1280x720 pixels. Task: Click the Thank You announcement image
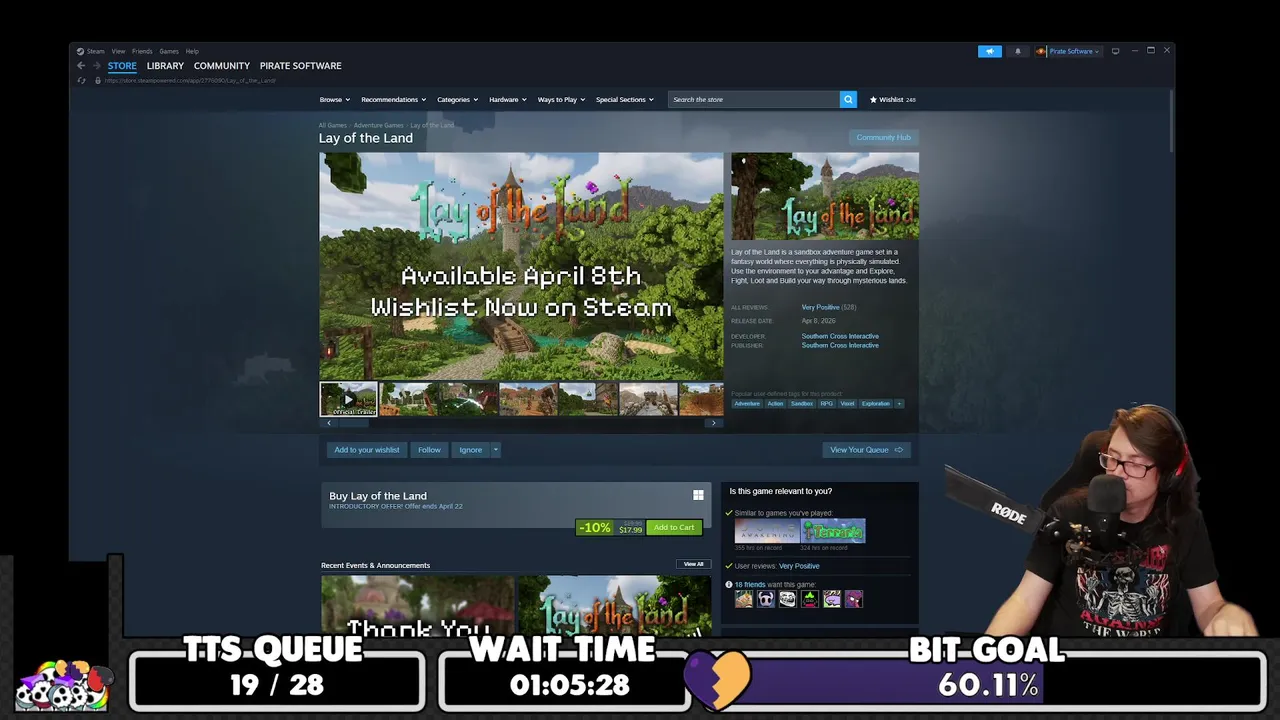pos(417,605)
